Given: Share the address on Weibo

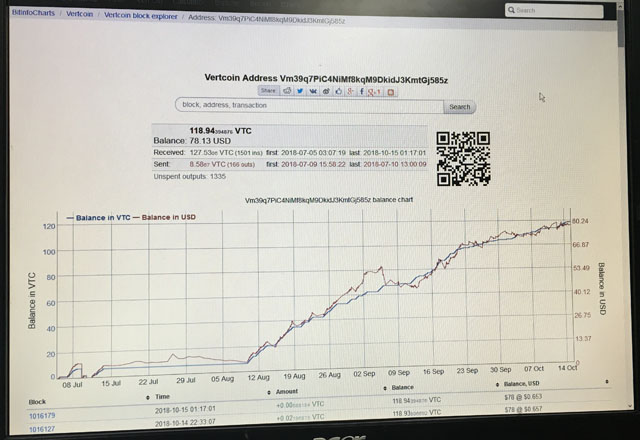Looking at the screenshot, I should (326, 91).
